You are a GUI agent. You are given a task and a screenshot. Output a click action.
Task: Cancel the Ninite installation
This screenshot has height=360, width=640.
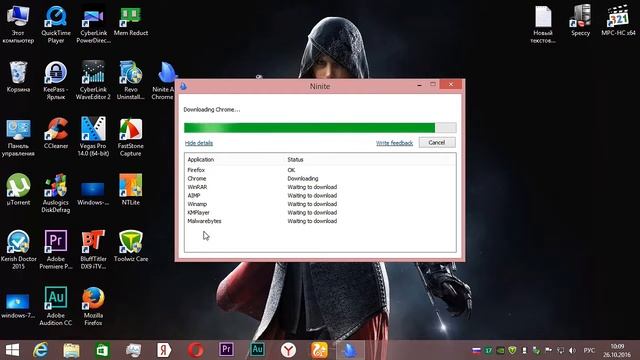click(437, 142)
